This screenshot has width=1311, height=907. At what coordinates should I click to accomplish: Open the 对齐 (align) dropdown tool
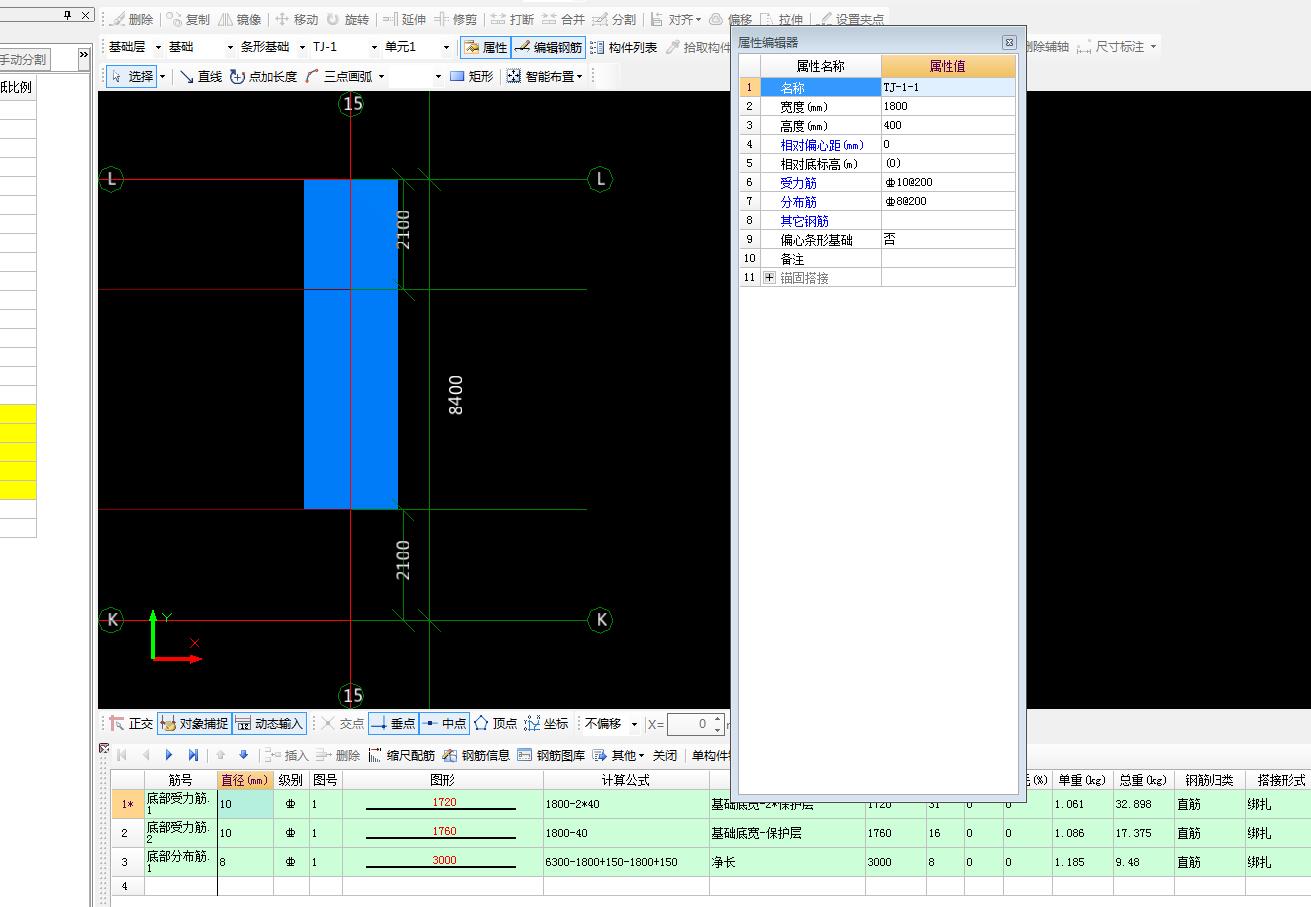(x=675, y=19)
